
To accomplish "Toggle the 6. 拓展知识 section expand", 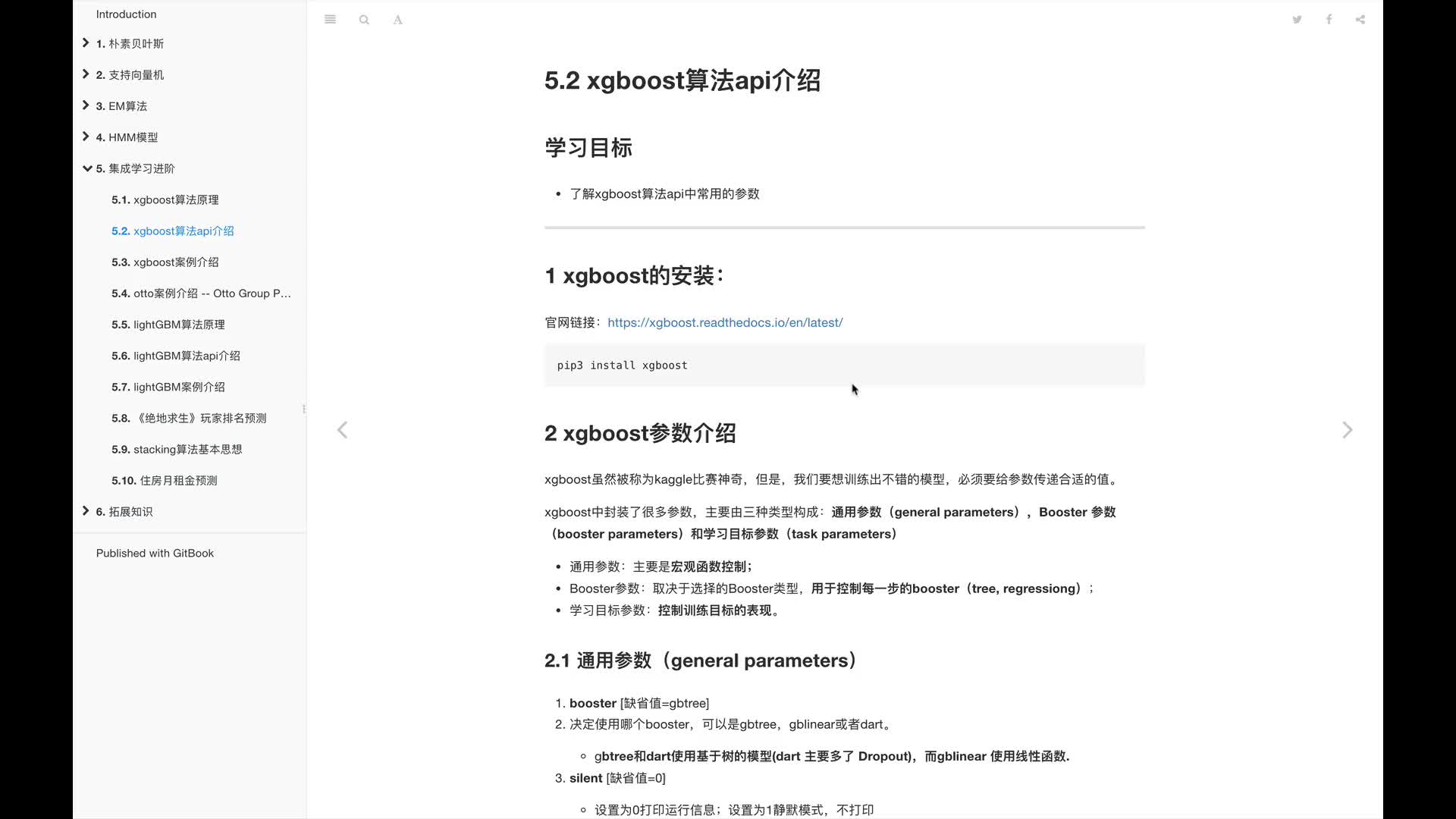I will pos(86,511).
